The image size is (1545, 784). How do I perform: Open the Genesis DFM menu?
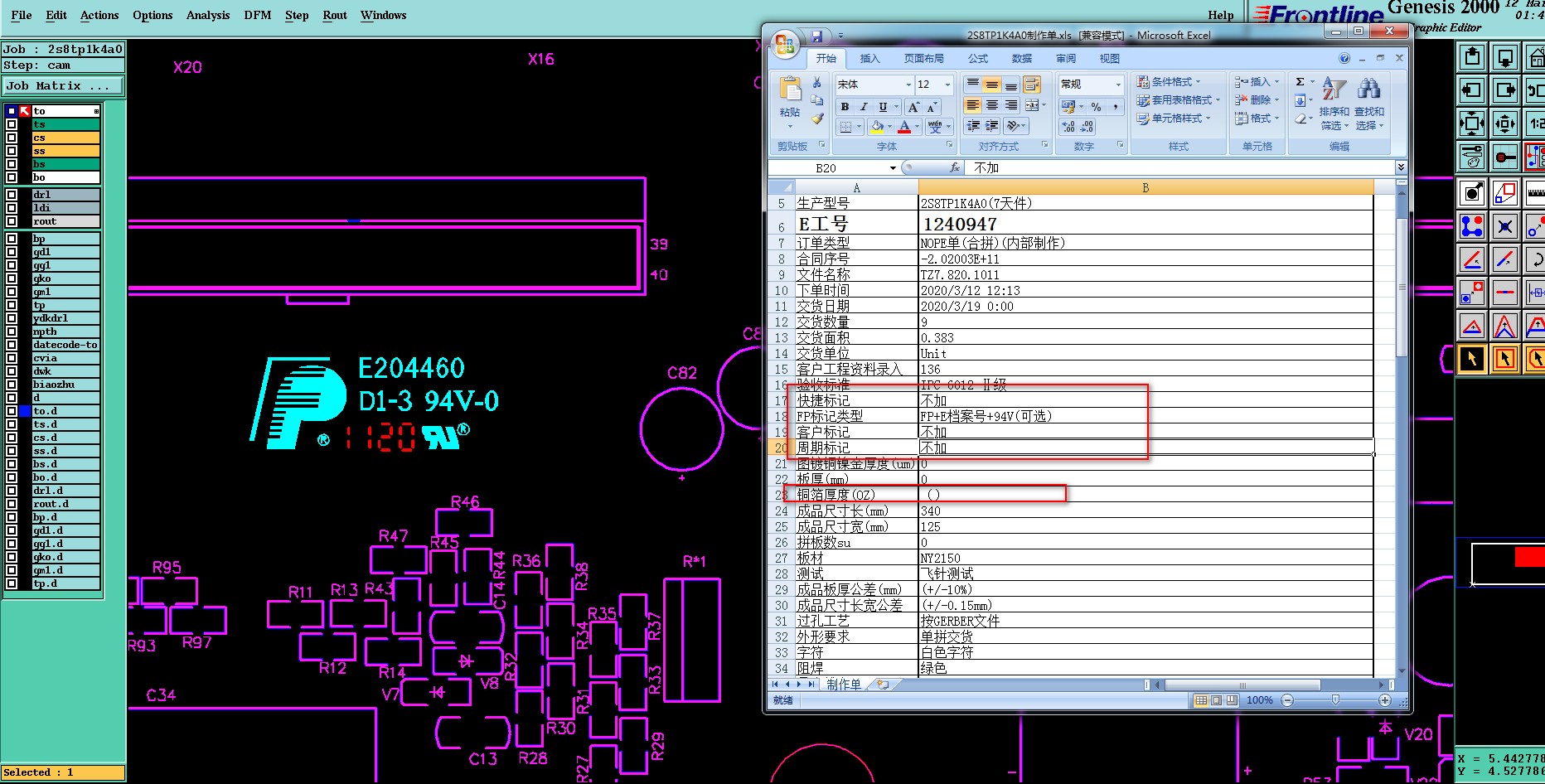tap(258, 15)
